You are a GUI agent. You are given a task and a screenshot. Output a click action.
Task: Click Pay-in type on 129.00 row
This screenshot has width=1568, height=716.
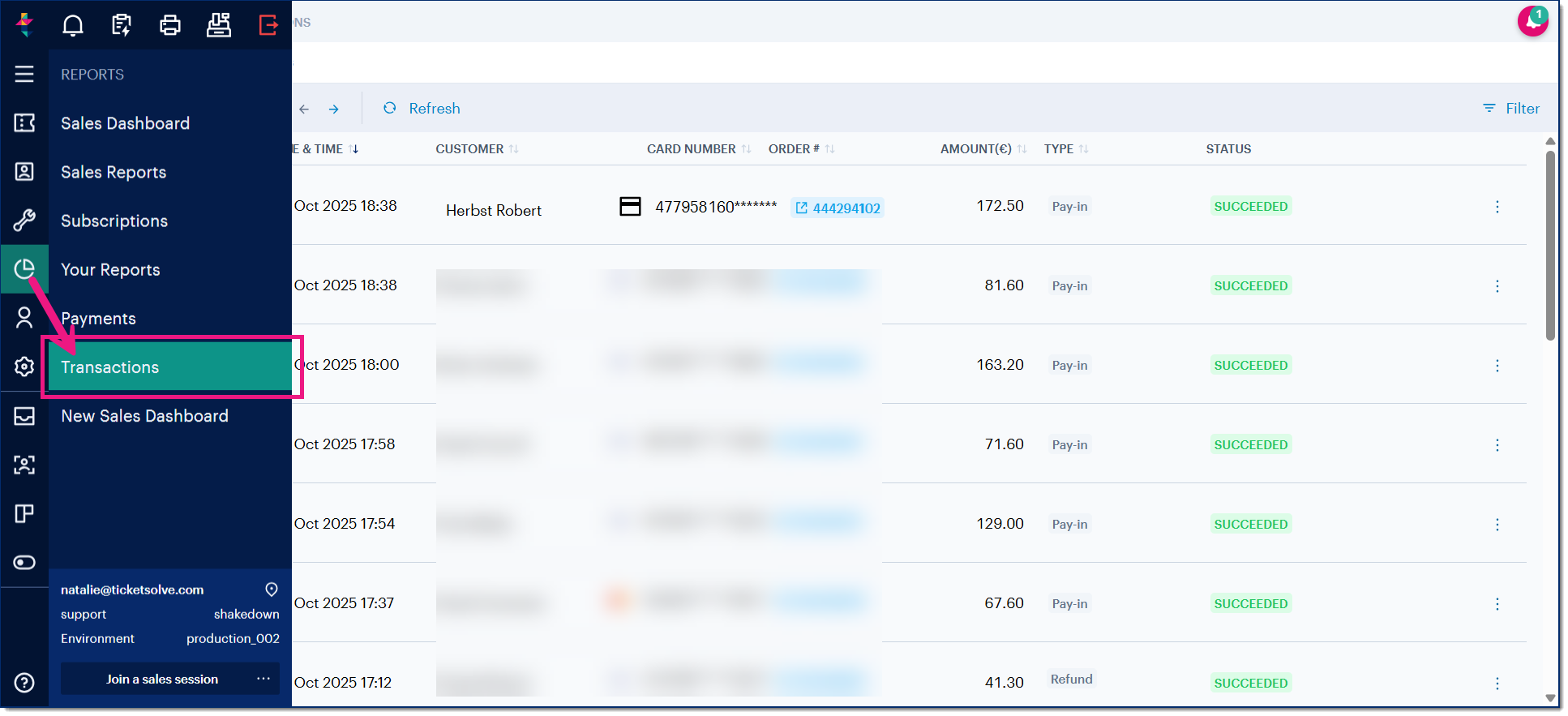(1069, 525)
